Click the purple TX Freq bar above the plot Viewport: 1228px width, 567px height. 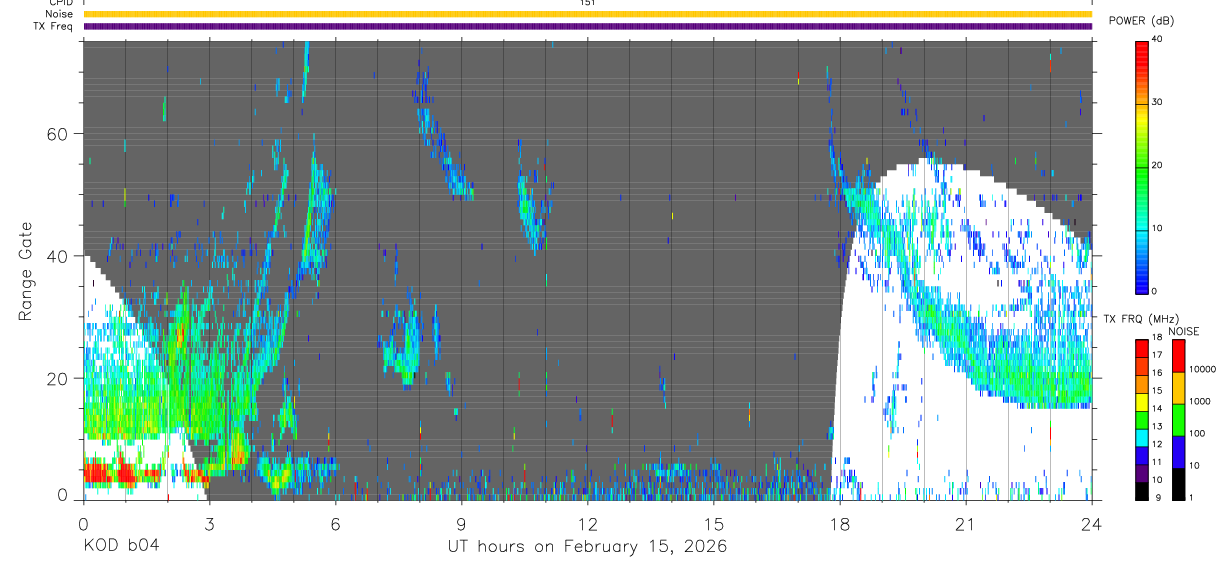588,26
